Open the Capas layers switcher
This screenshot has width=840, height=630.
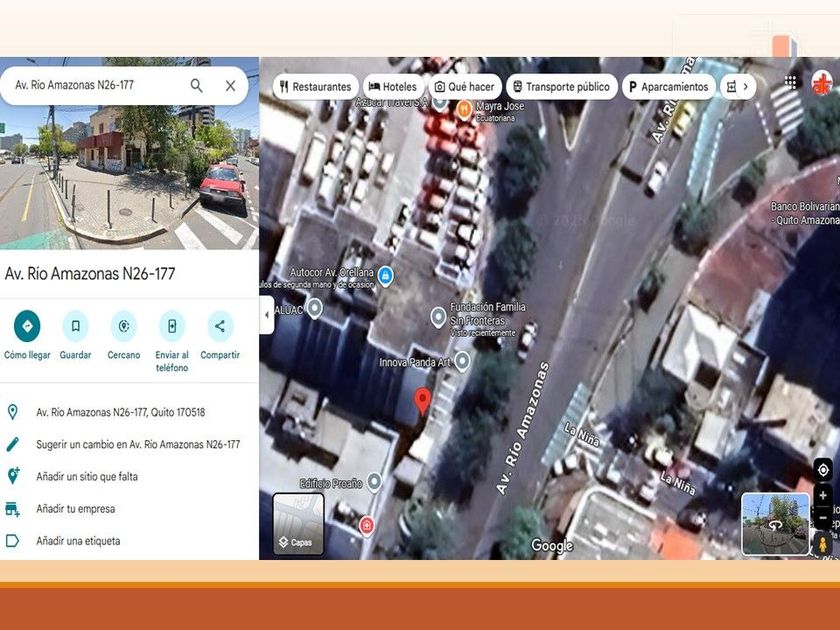(x=298, y=523)
